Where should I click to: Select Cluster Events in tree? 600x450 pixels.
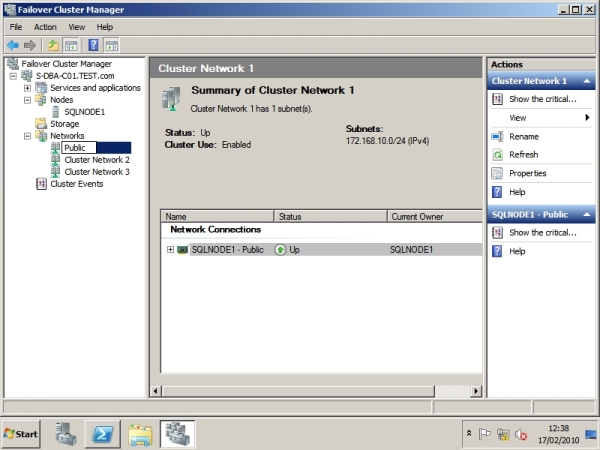[x=77, y=184]
